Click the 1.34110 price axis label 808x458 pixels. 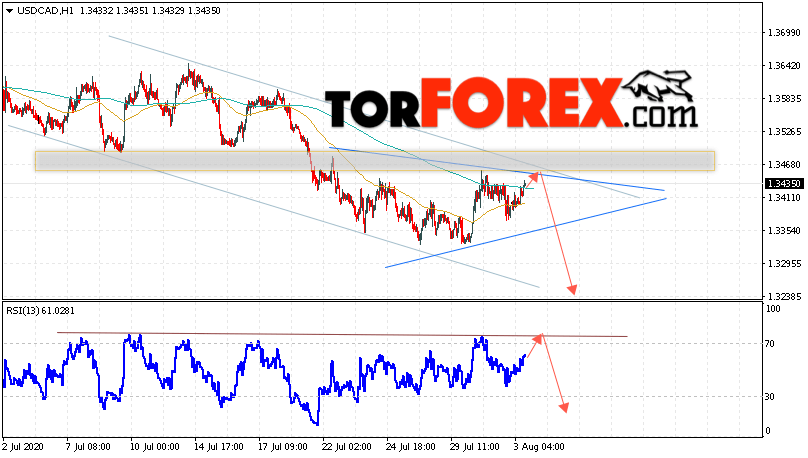pyautogui.click(x=784, y=198)
